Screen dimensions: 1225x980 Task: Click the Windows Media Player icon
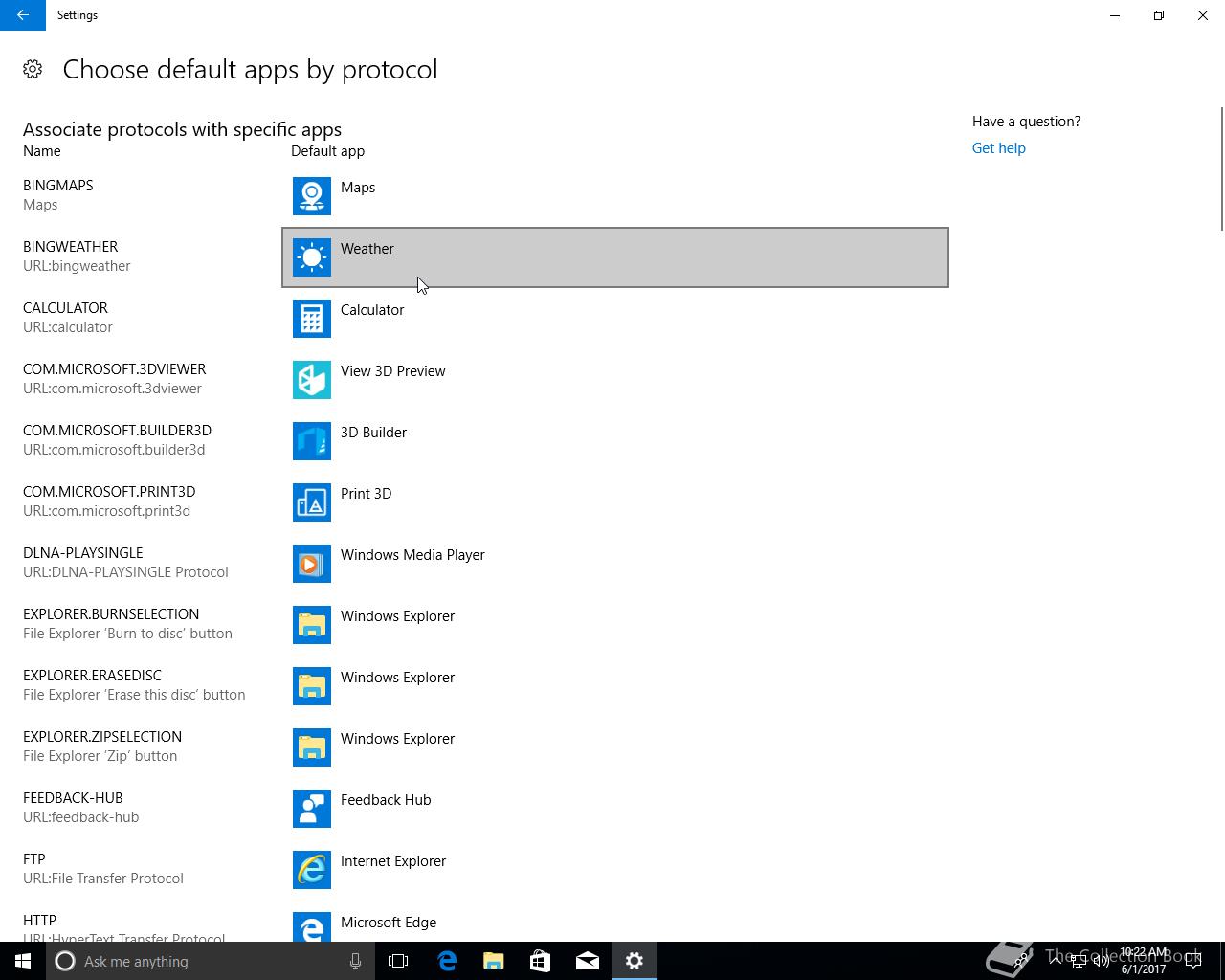312,564
